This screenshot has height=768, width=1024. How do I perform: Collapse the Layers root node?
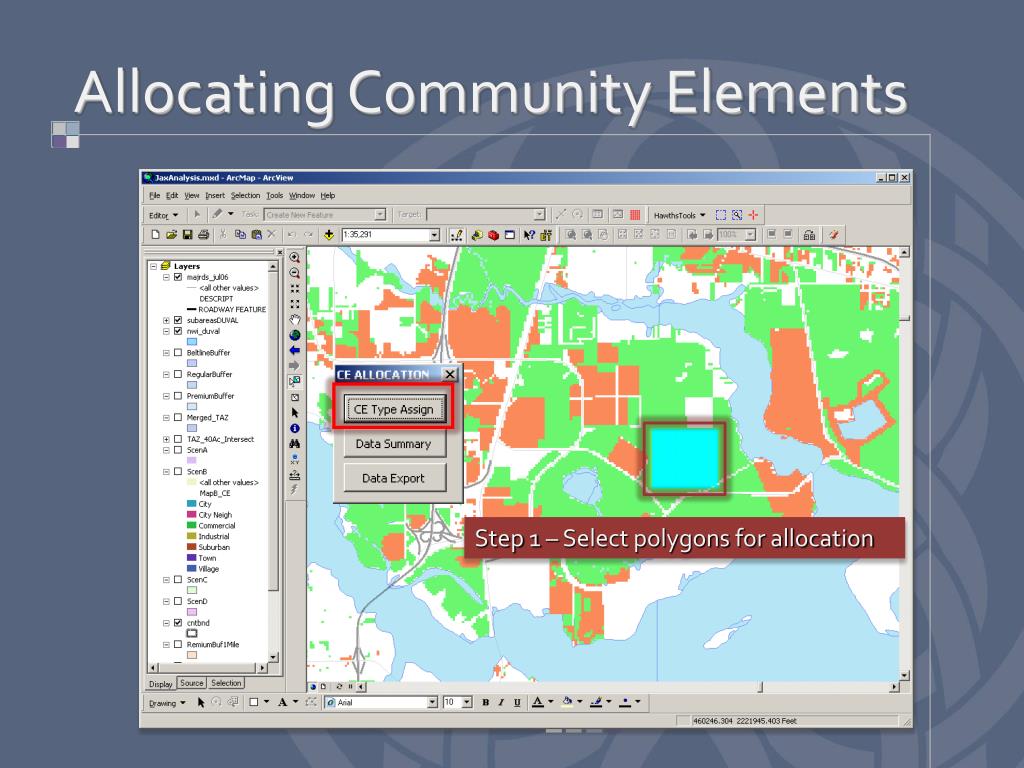pyautogui.click(x=153, y=266)
